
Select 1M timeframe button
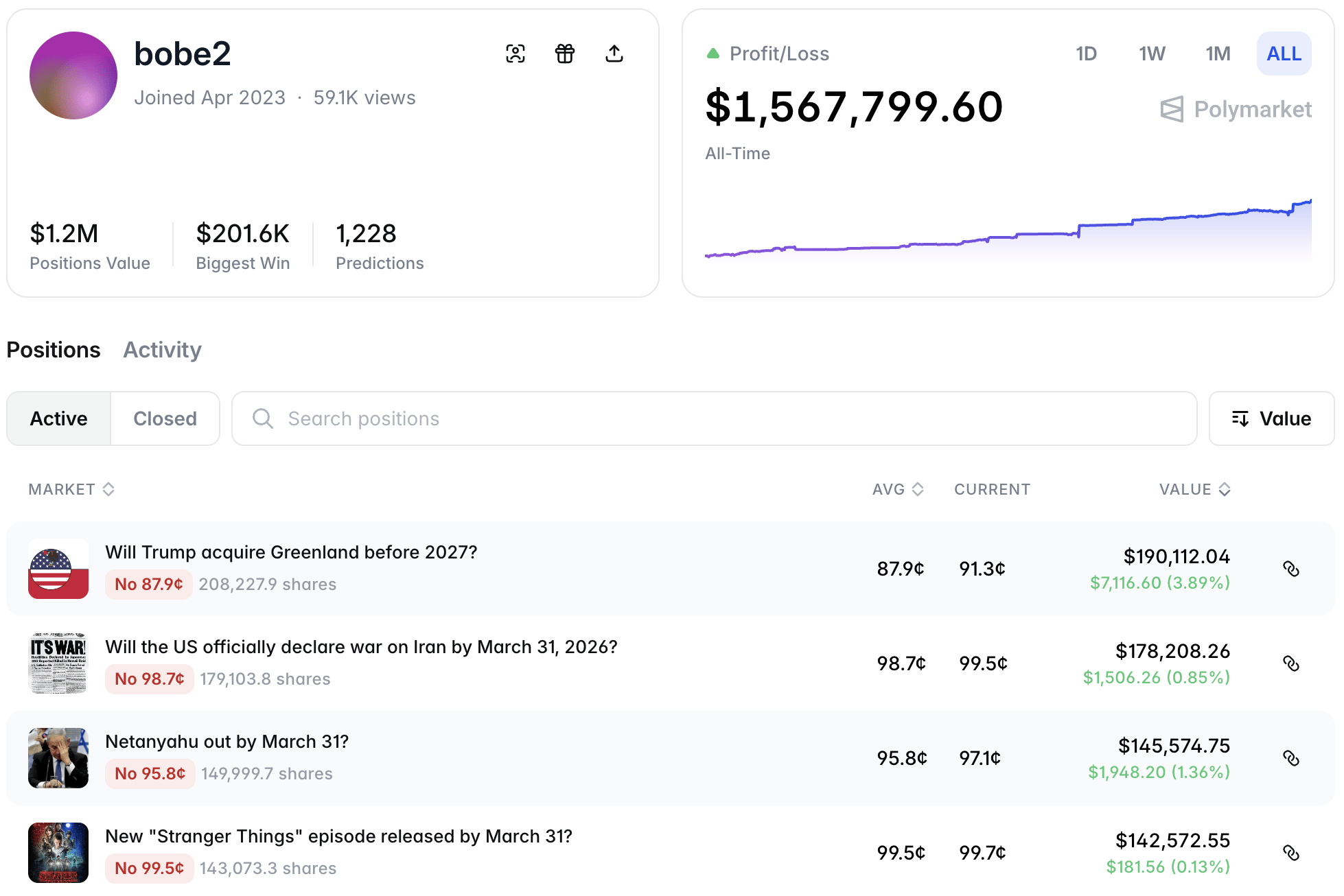tap(1218, 54)
